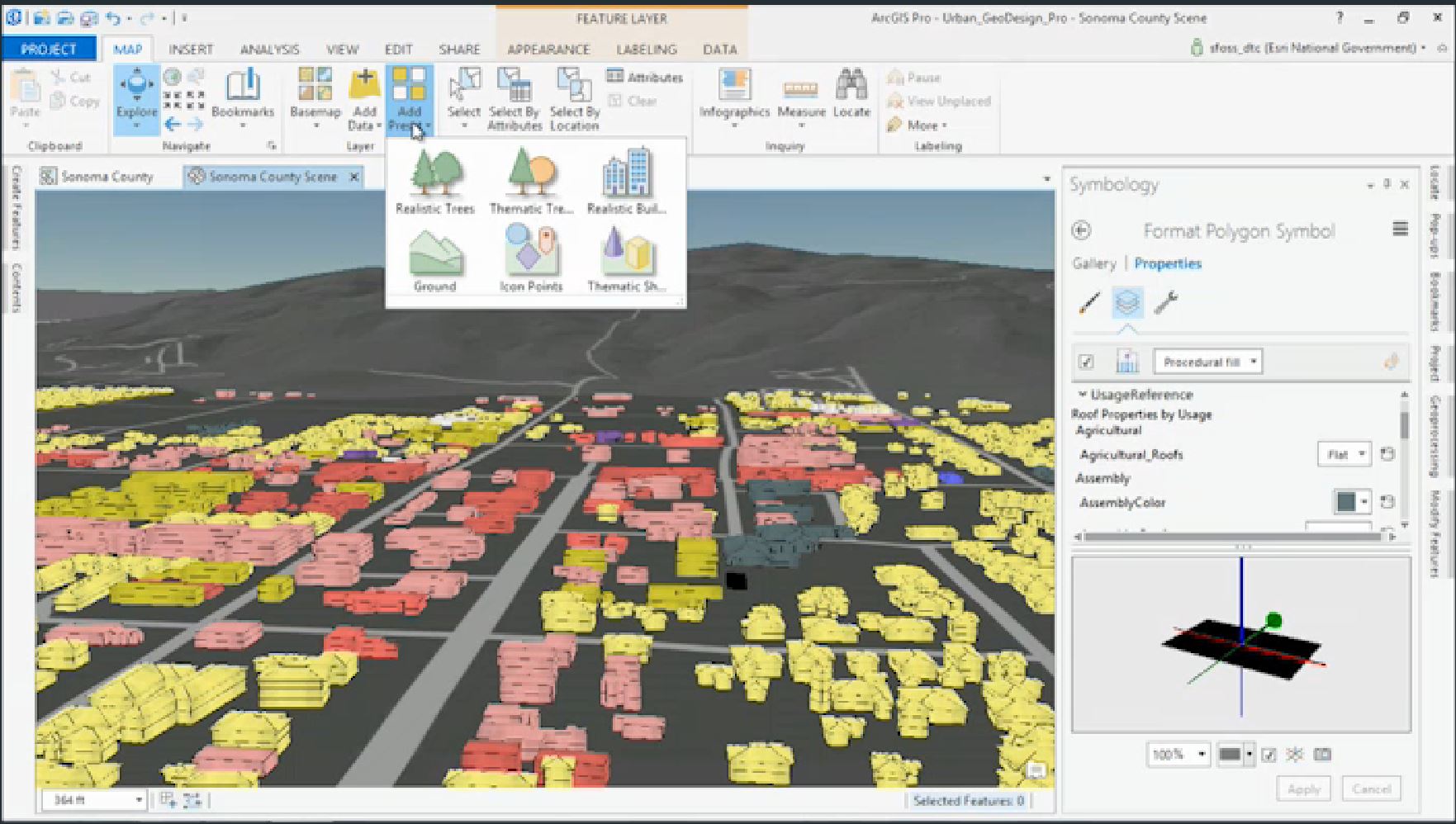Click the Apply button
Screen dimensions: 1456x824
pyautogui.click(x=1304, y=789)
